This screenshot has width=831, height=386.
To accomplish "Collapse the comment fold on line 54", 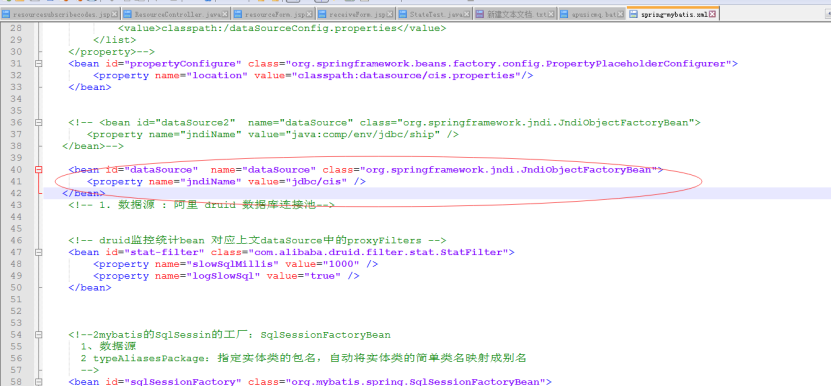I will click(x=38, y=335).
